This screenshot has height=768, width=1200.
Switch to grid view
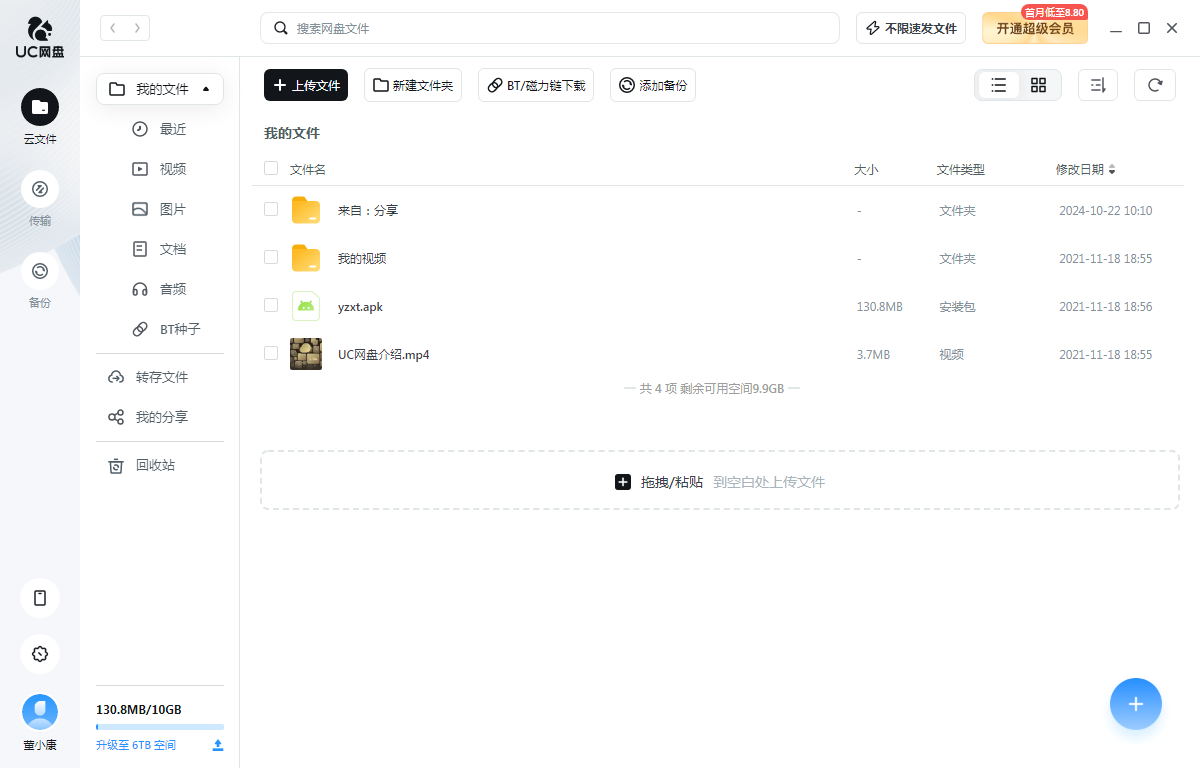pos(1038,85)
